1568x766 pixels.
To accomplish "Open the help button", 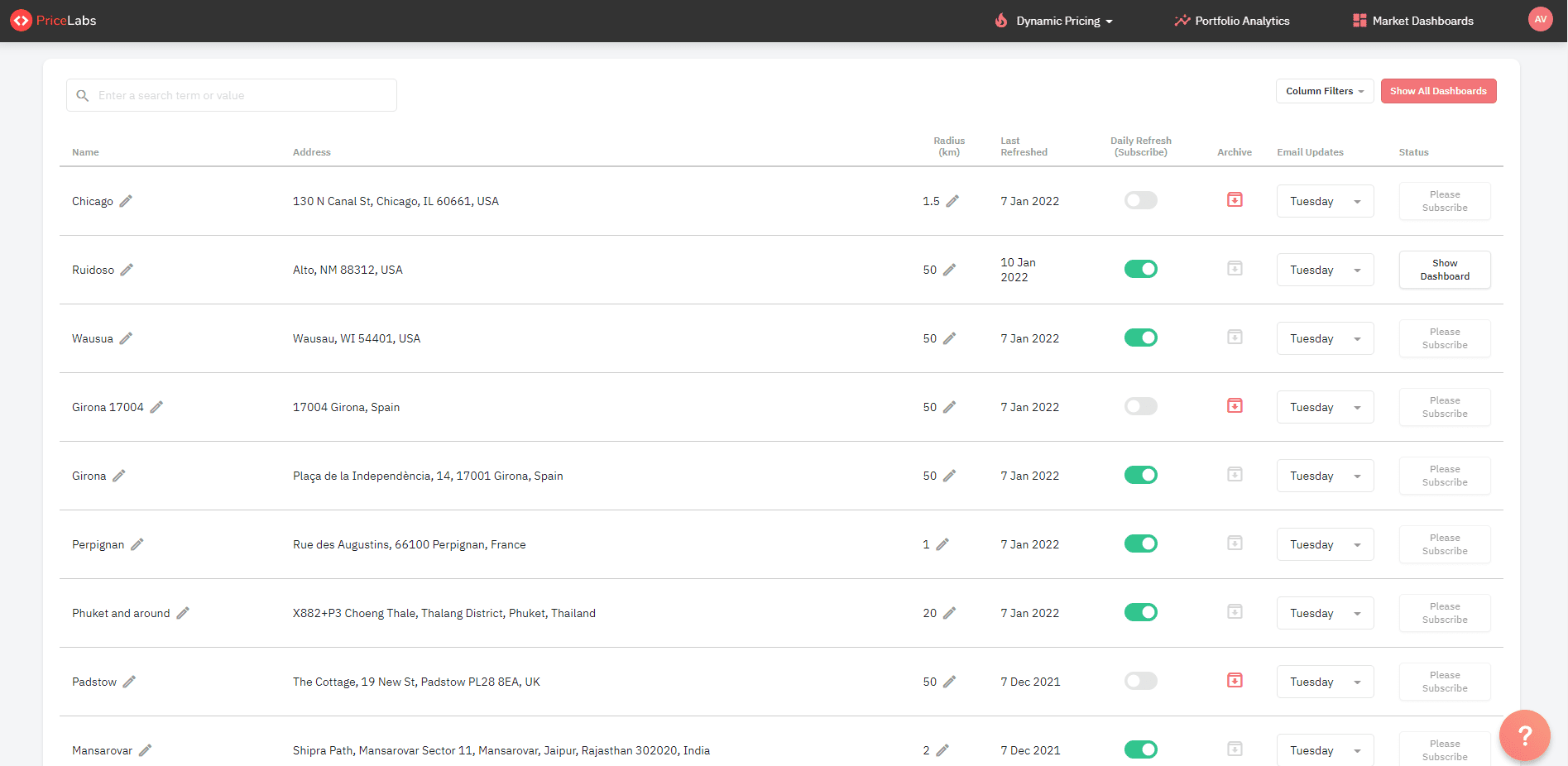I will pyautogui.click(x=1524, y=735).
